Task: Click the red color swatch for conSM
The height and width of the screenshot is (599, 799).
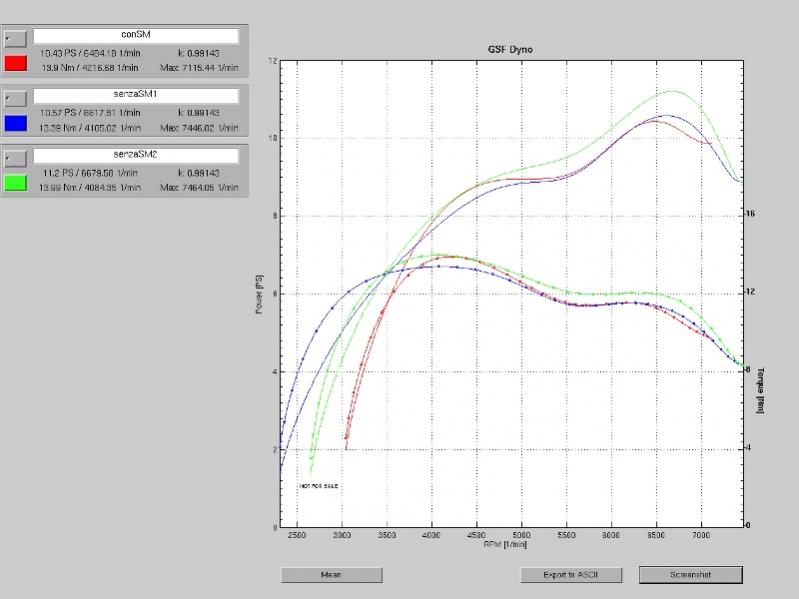Action: pyautogui.click(x=15, y=63)
